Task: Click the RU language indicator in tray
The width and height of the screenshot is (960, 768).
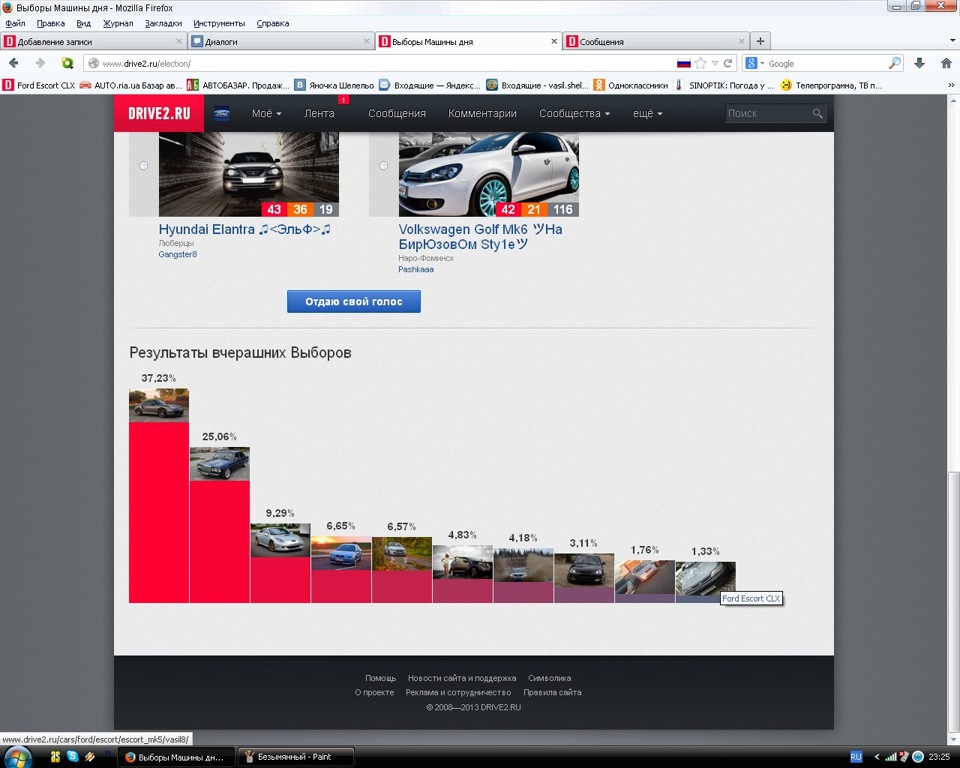Action: [x=855, y=757]
